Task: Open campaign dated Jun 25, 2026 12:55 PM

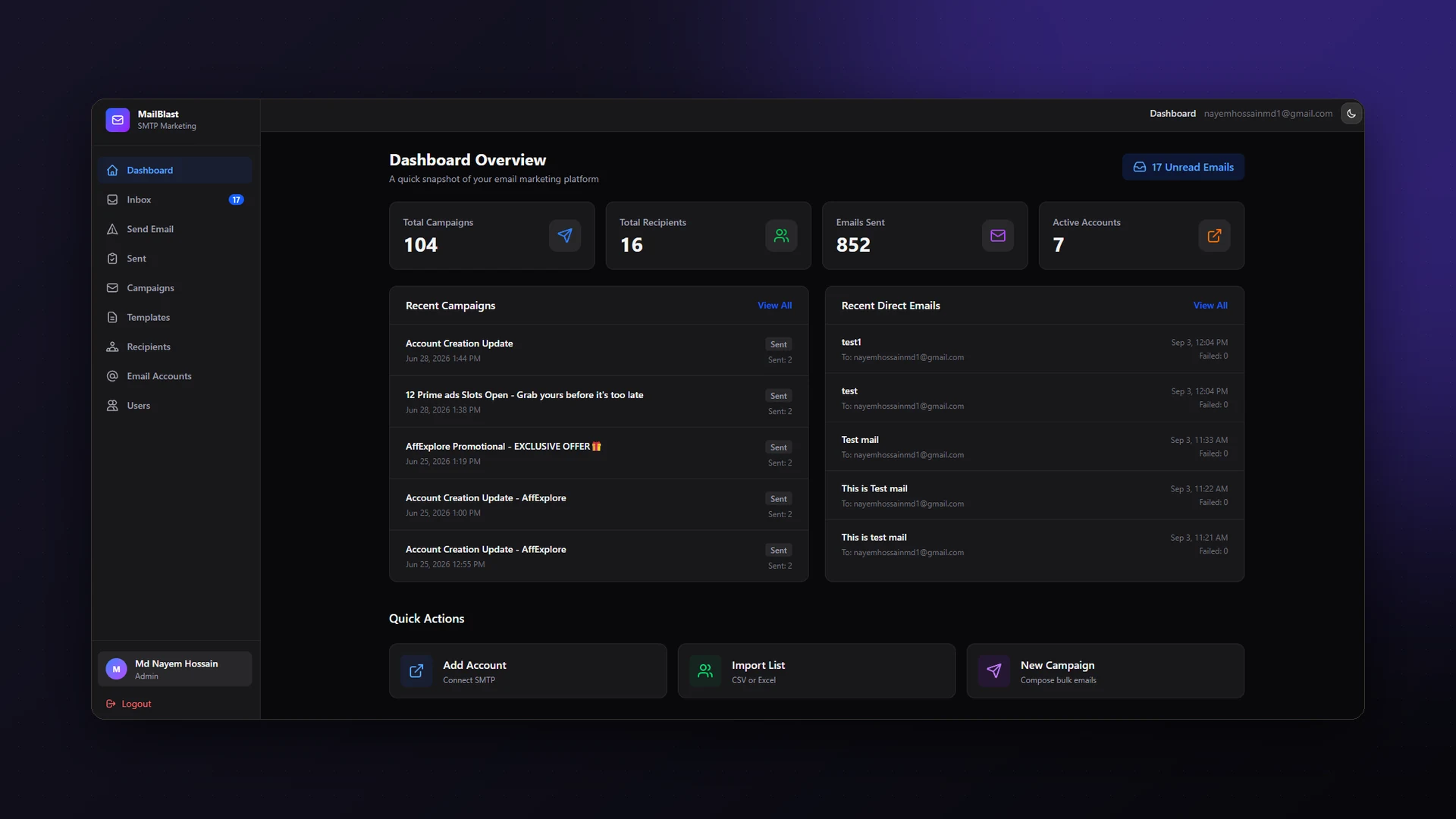Action: pos(599,557)
